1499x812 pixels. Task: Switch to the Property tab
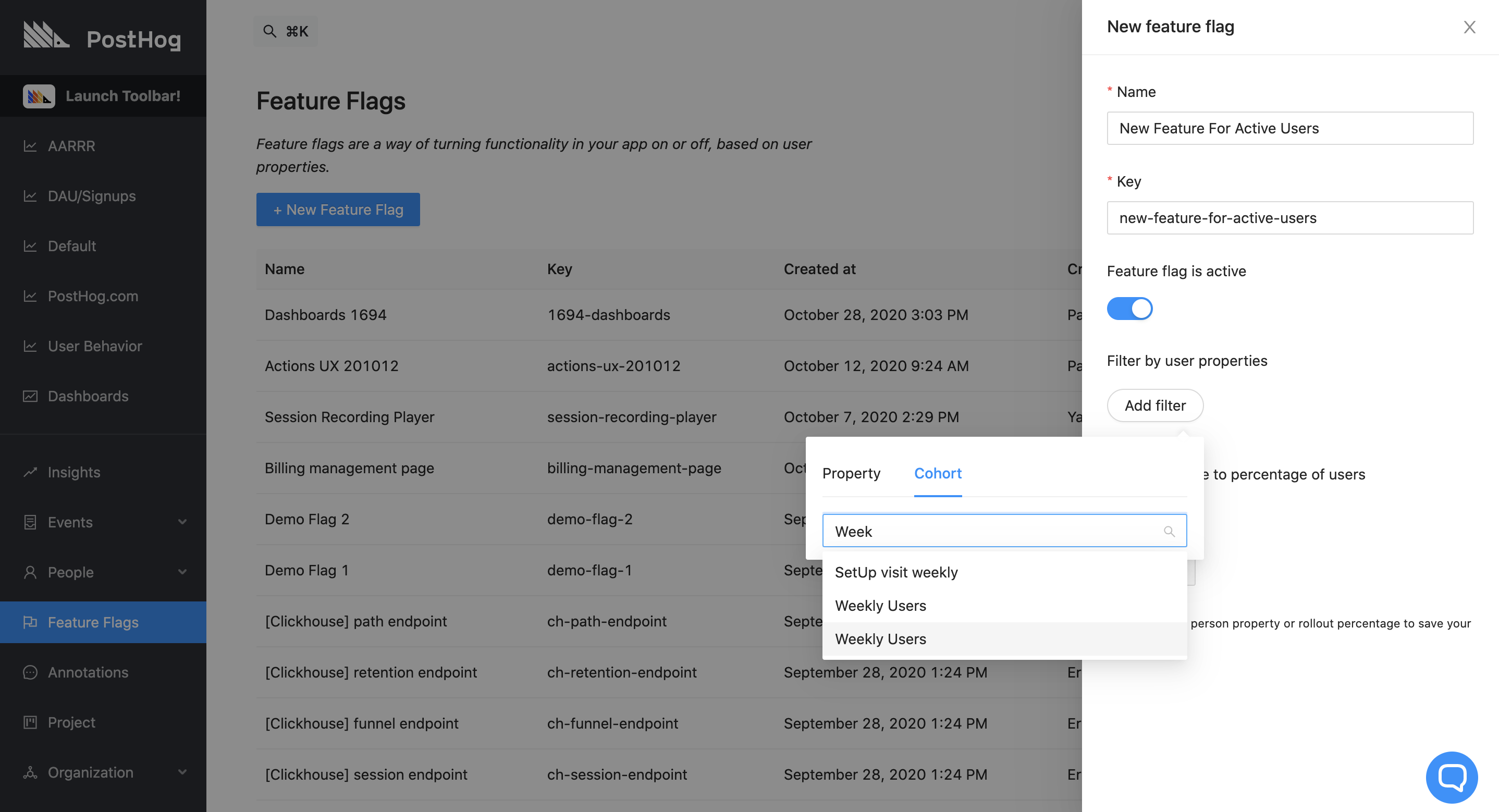coord(851,473)
